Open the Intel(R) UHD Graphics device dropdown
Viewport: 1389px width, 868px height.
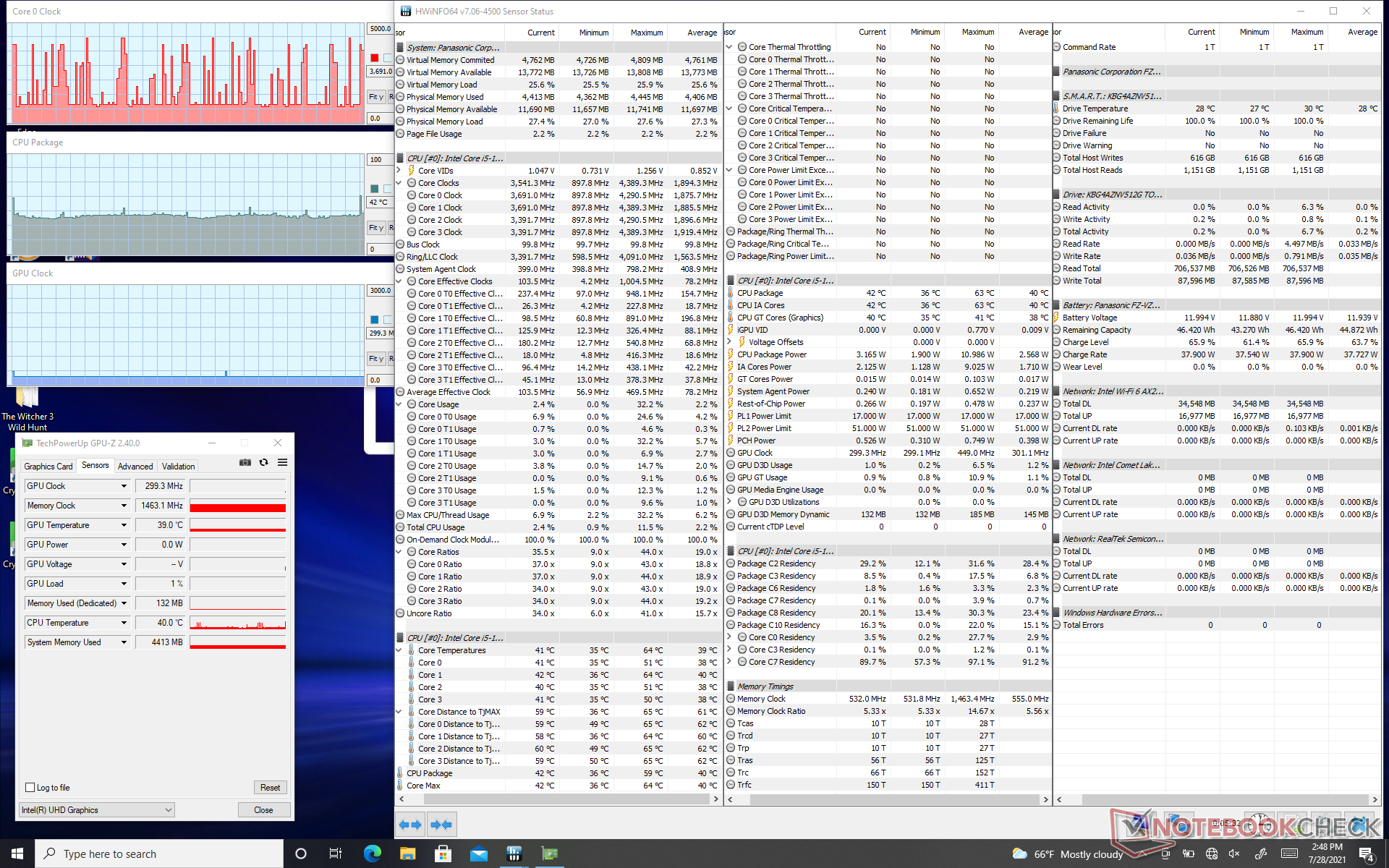tap(168, 810)
